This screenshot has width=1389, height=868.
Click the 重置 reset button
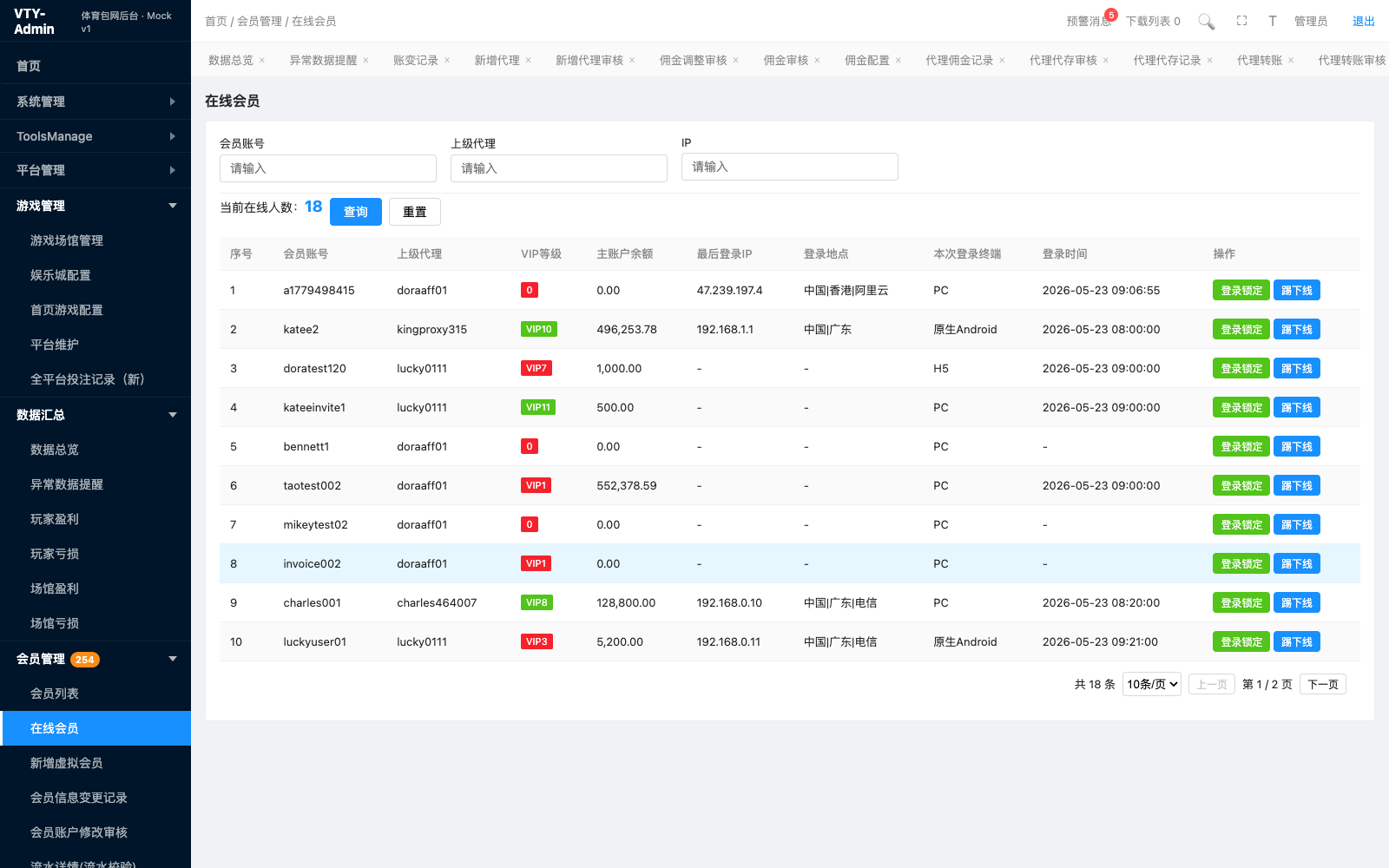(x=415, y=212)
